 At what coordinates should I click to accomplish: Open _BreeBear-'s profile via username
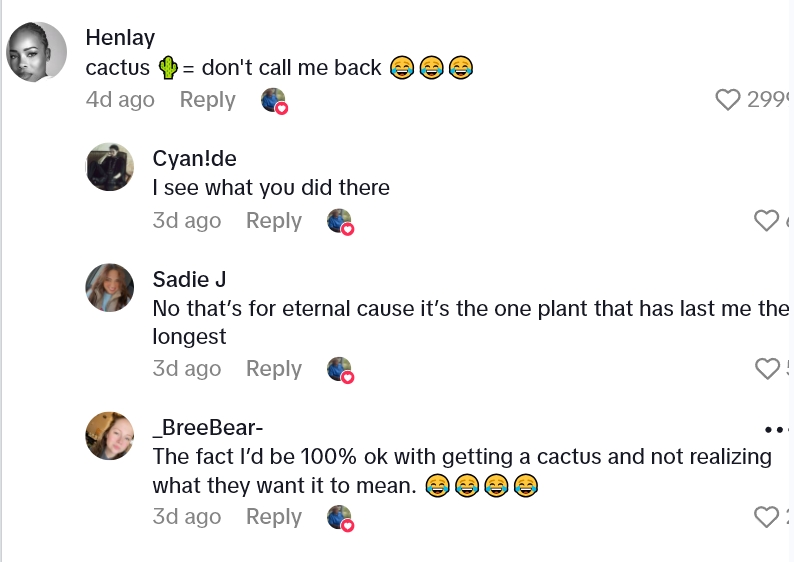click(x=208, y=429)
